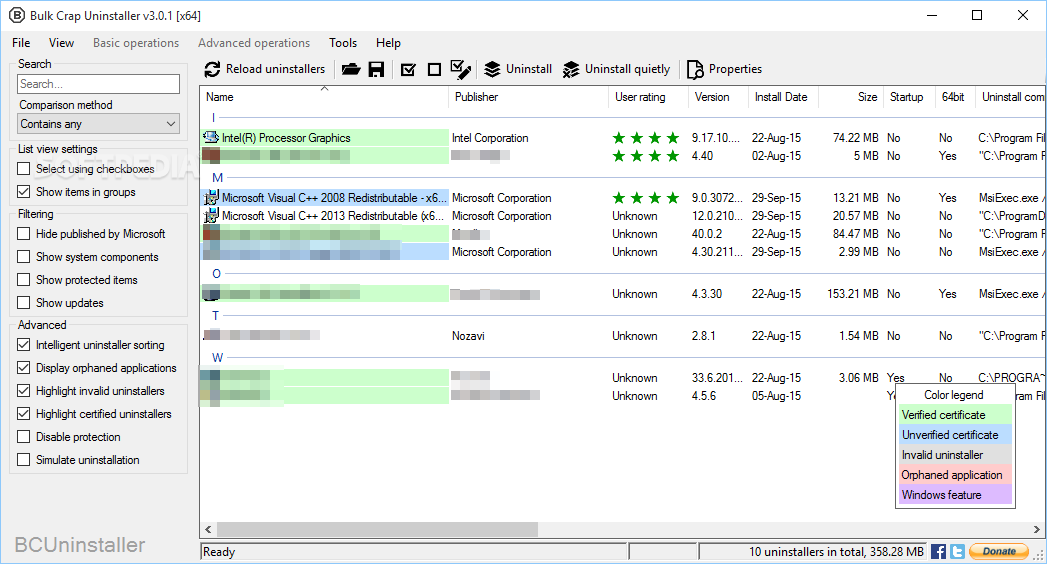
Task: Click the four-star rating of Intel Processor Graphics
Action: [x=646, y=137]
